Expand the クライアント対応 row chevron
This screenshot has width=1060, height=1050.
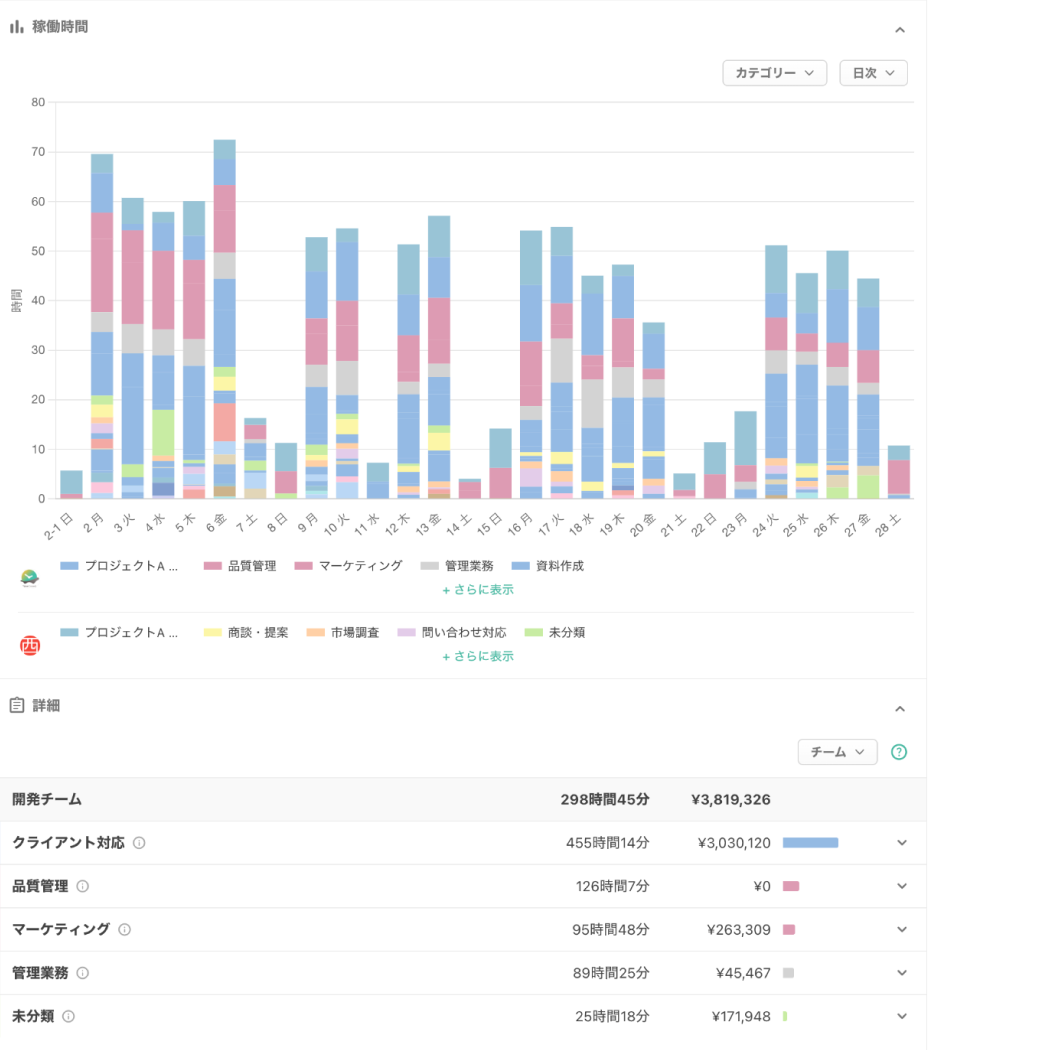(x=902, y=843)
